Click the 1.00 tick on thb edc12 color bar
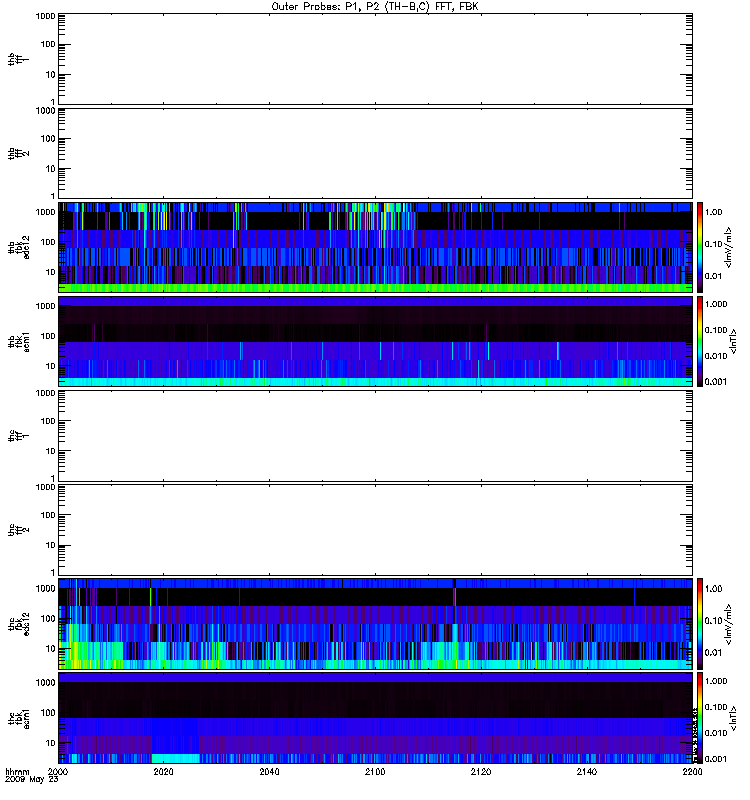 713,212
